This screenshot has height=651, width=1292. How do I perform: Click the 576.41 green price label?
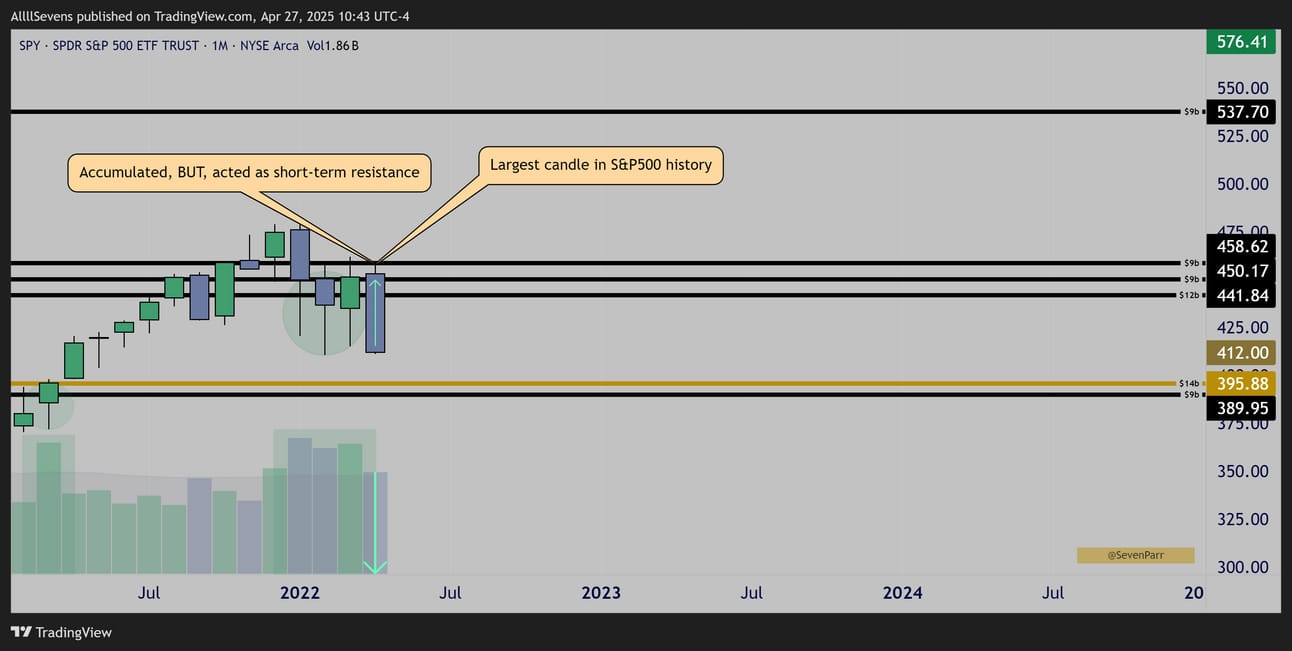tap(1241, 42)
